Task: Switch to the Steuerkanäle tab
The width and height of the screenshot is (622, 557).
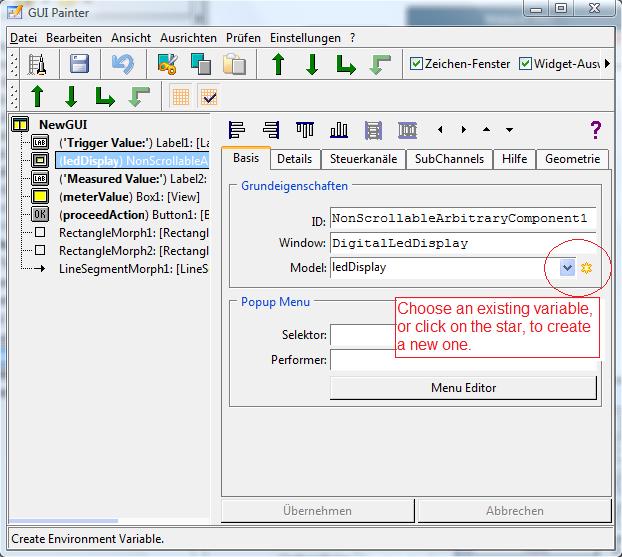Action: tap(363, 159)
